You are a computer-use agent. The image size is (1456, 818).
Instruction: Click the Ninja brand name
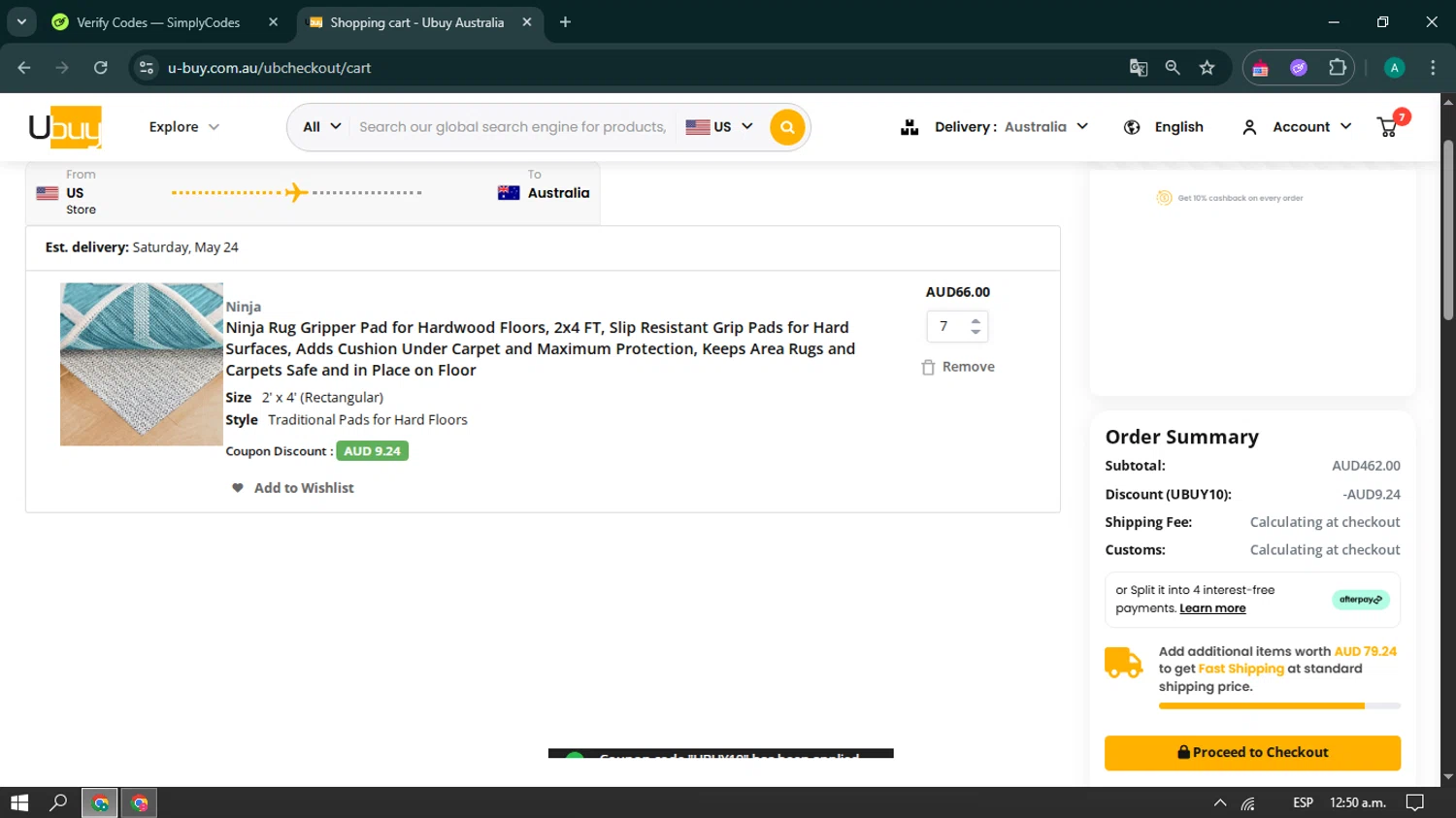(x=244, y=307)
